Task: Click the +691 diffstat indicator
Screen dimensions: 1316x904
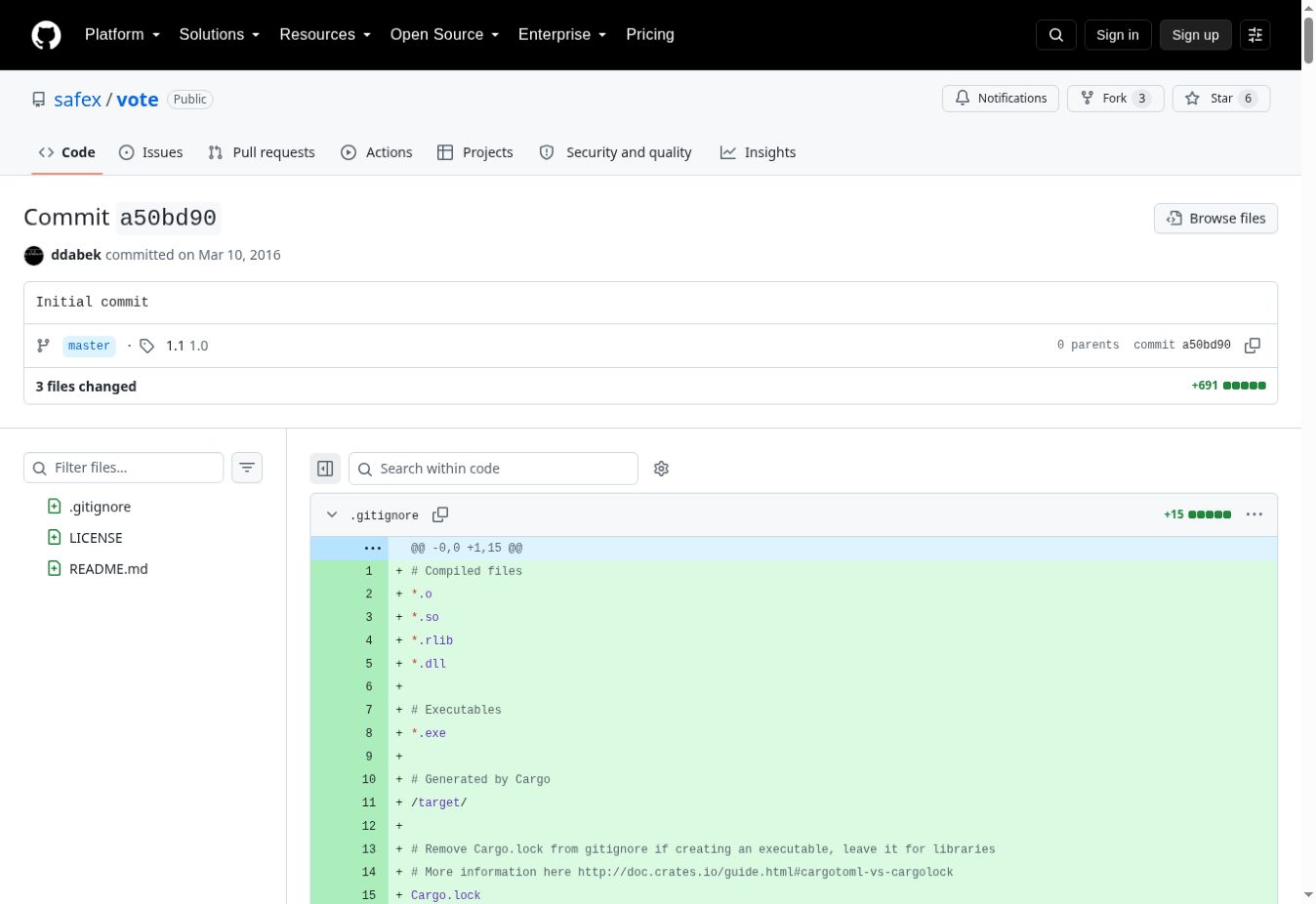Action: pos(1228,386)
